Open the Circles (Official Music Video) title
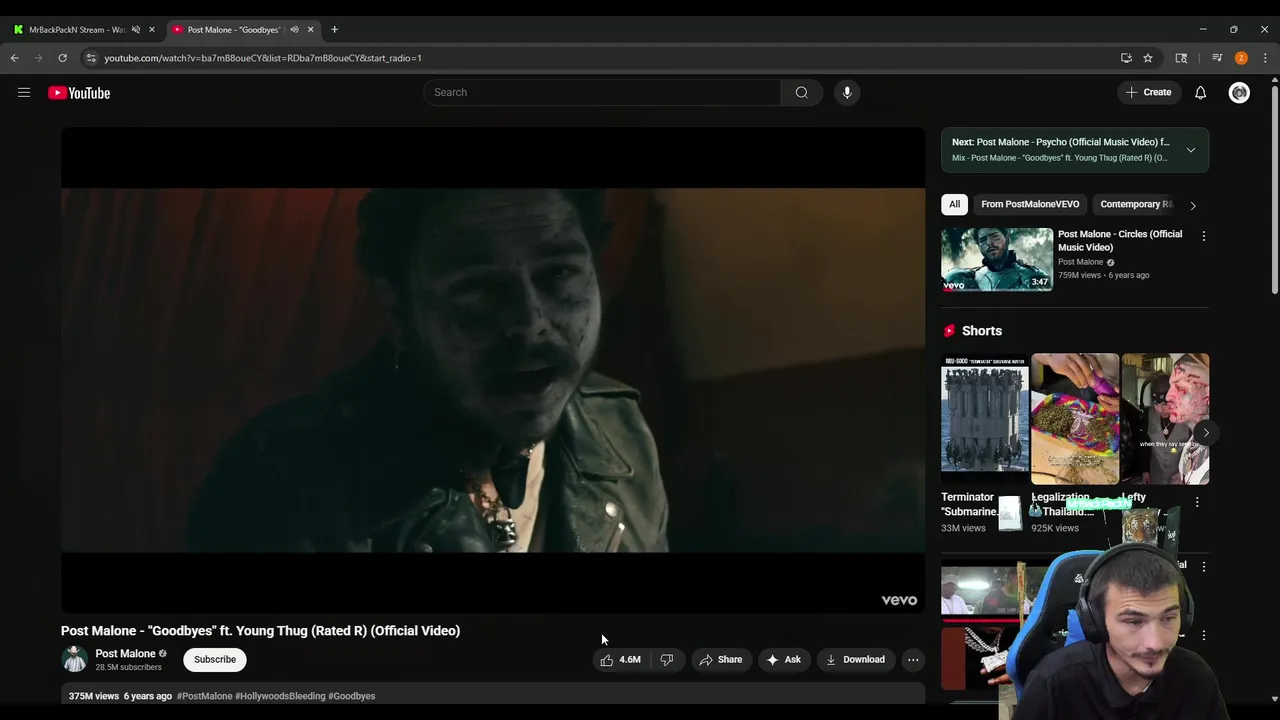 [x=1120, y=240]
